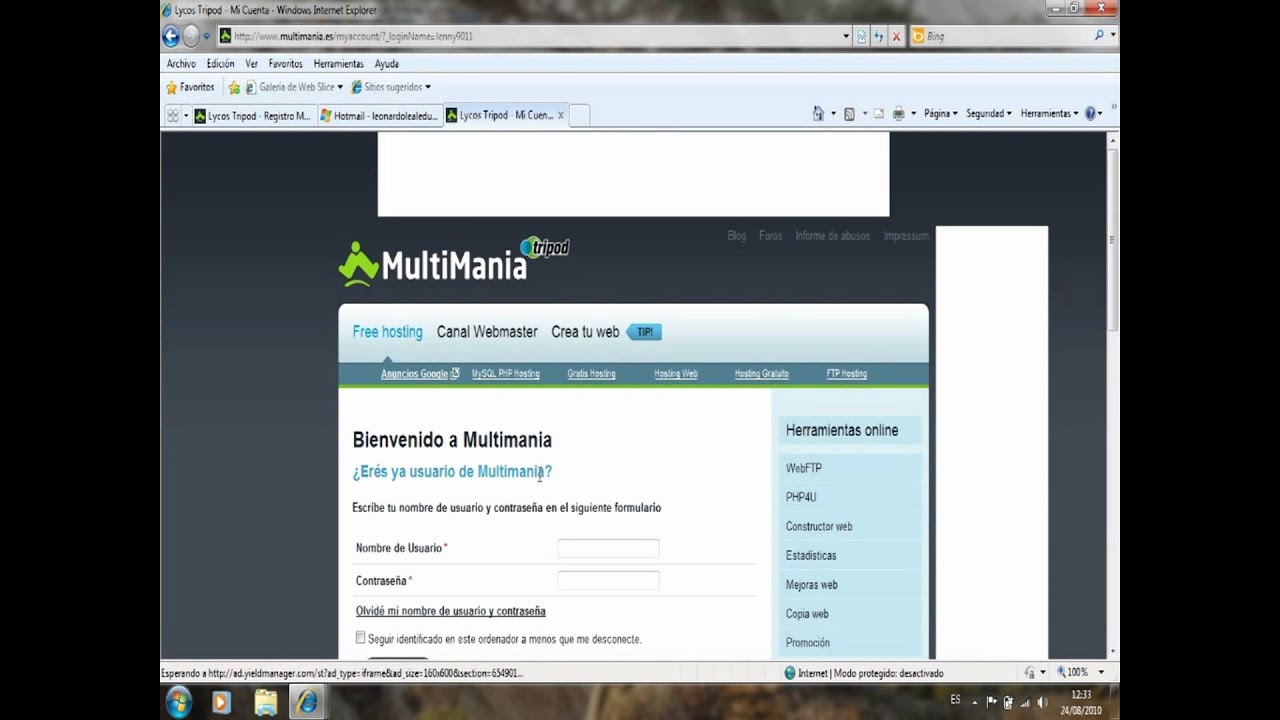Click the Windows Start orb
Screen dimensions: 1280x720
pyautogui.click(x=180, y=702)
